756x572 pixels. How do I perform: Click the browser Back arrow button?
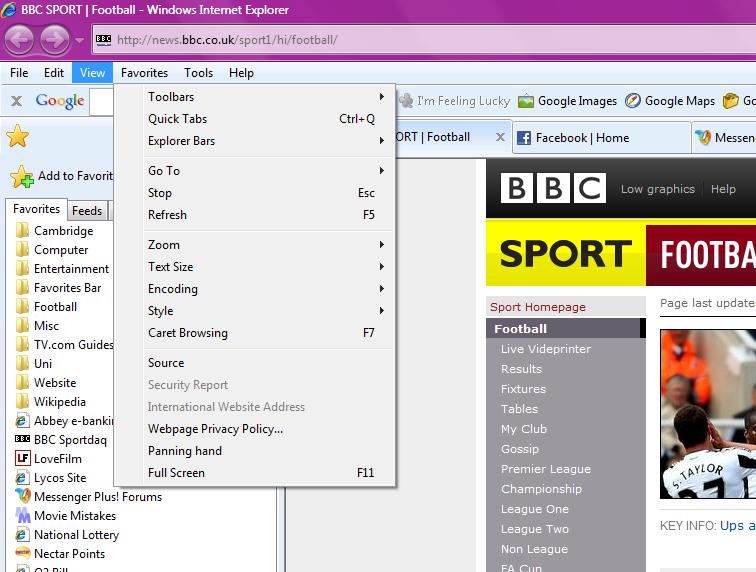click(x=21, y=40)
